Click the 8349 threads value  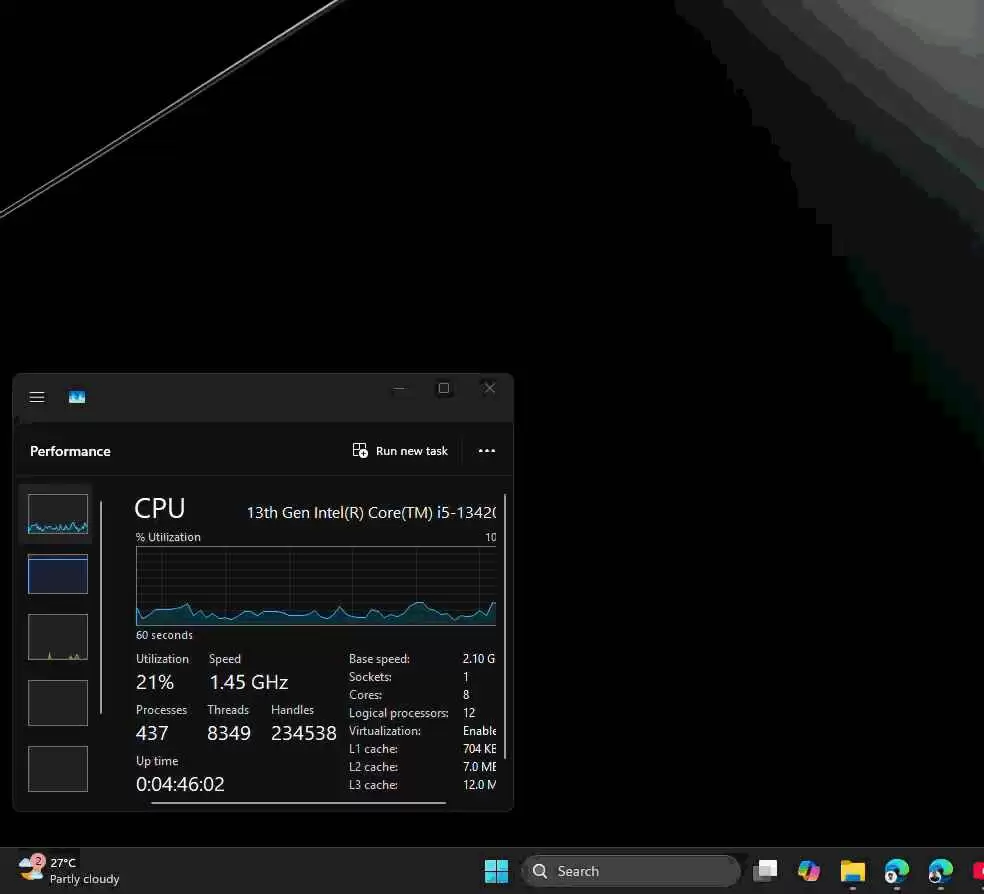click(229, 733)
